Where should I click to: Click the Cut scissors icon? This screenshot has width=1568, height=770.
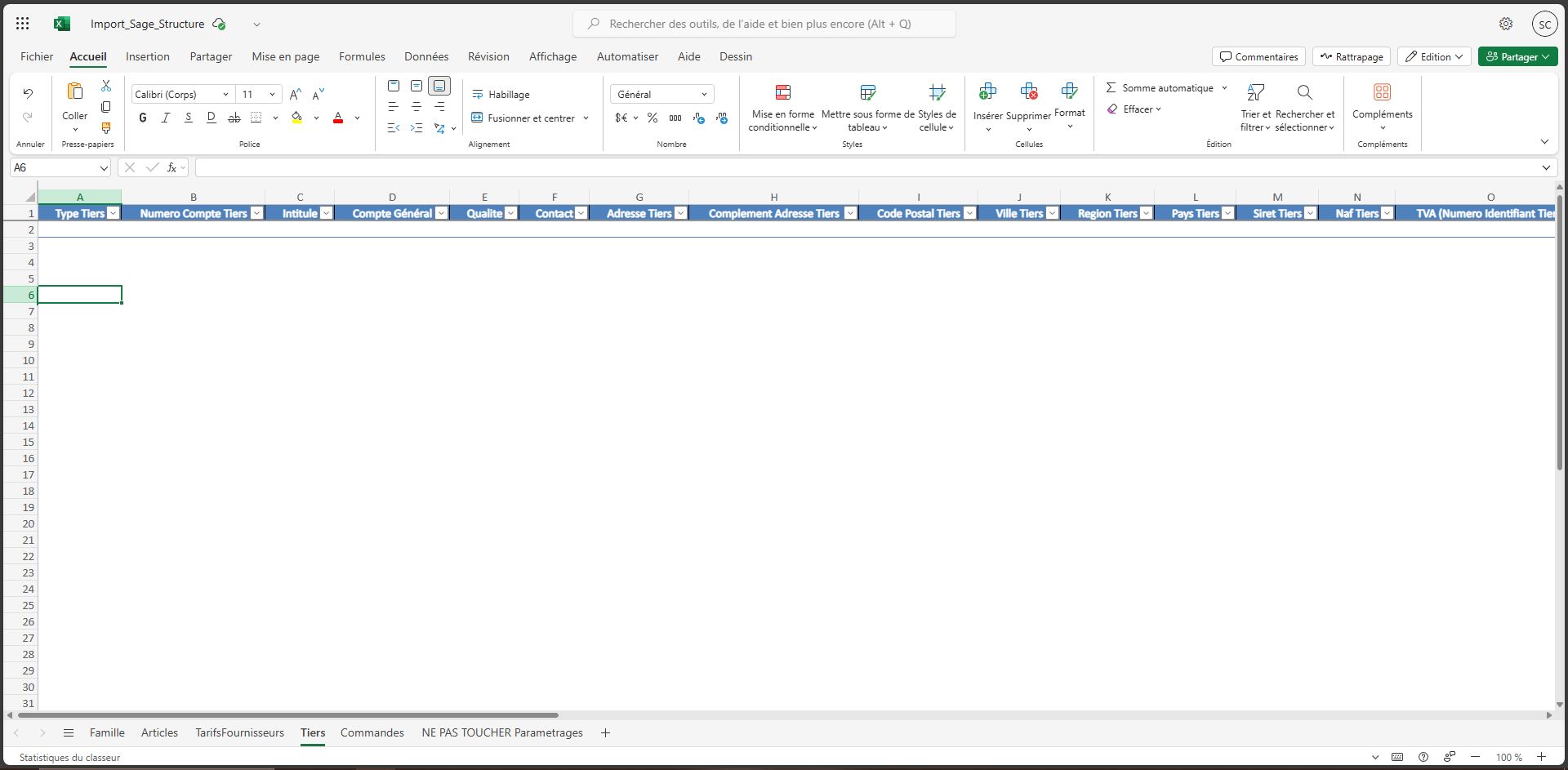pyautogui.click(x=106, y=86)
